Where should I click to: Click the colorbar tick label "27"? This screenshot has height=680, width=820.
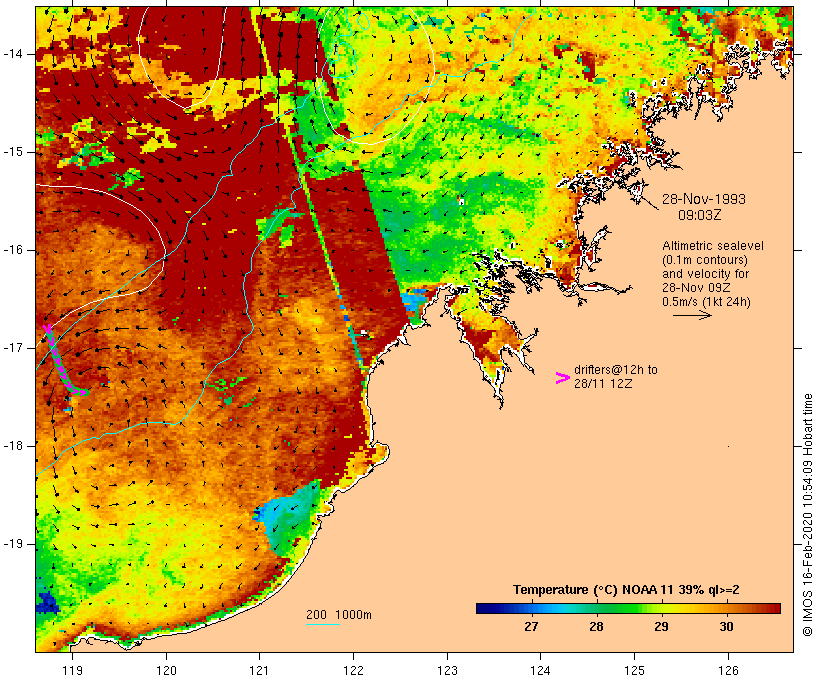click(x=531, y=626)
